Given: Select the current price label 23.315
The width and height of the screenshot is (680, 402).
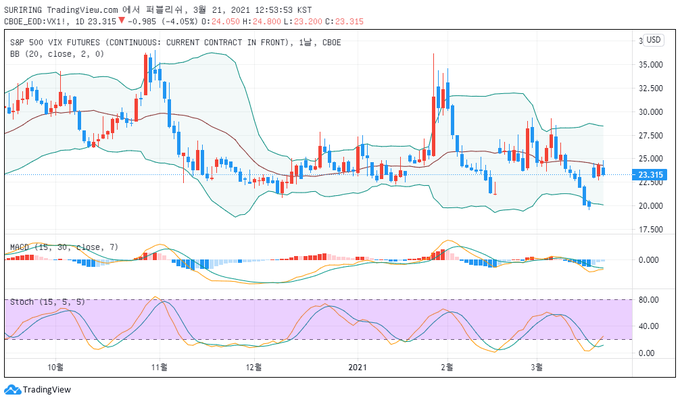Looking at the screenshot, I should 650,175.
